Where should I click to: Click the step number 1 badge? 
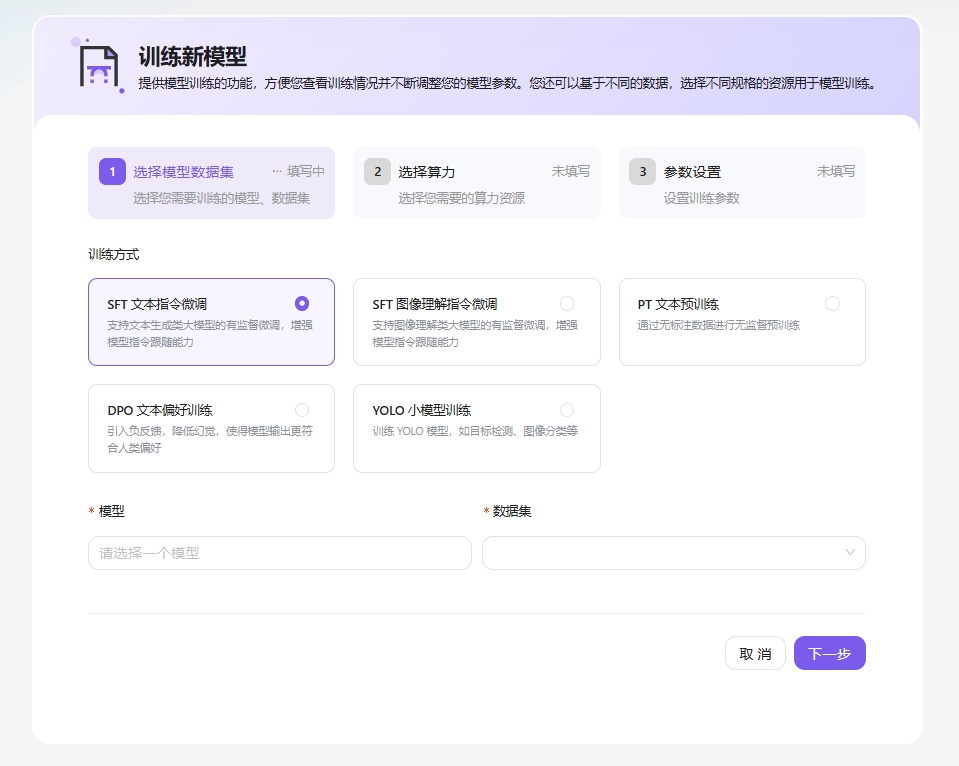[113, 172]
